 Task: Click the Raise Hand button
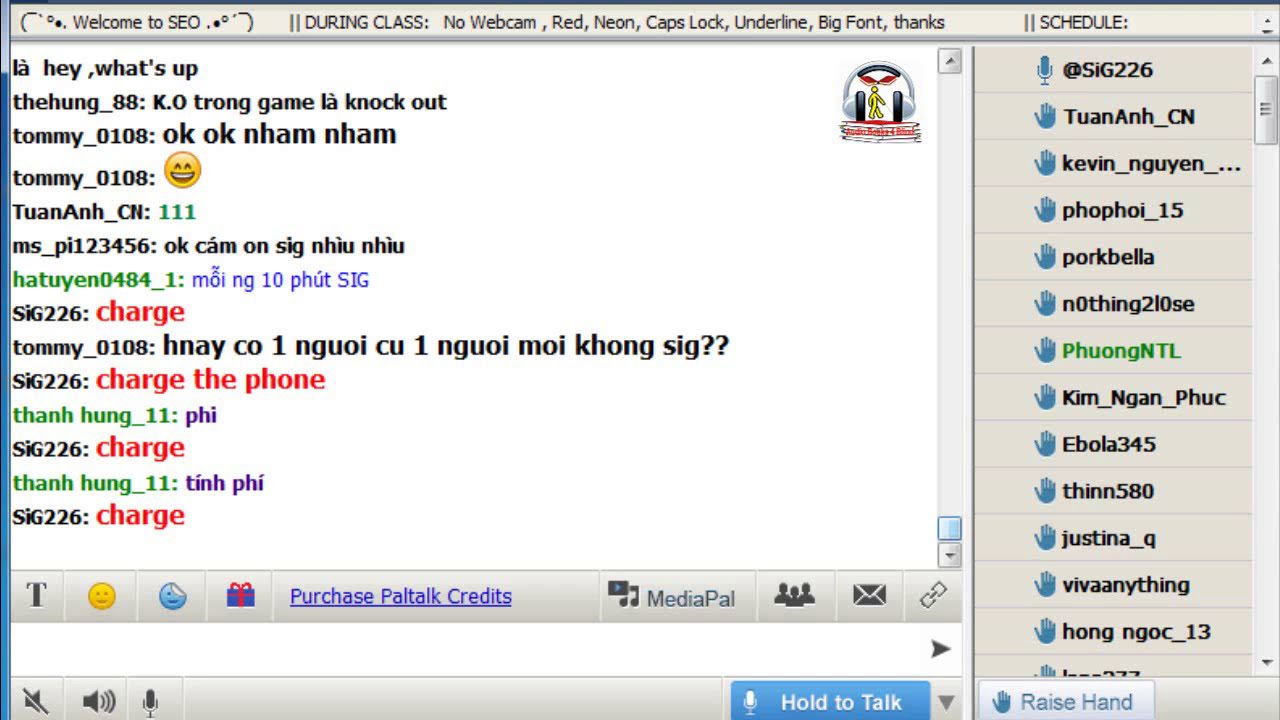tap(1064, 702)
